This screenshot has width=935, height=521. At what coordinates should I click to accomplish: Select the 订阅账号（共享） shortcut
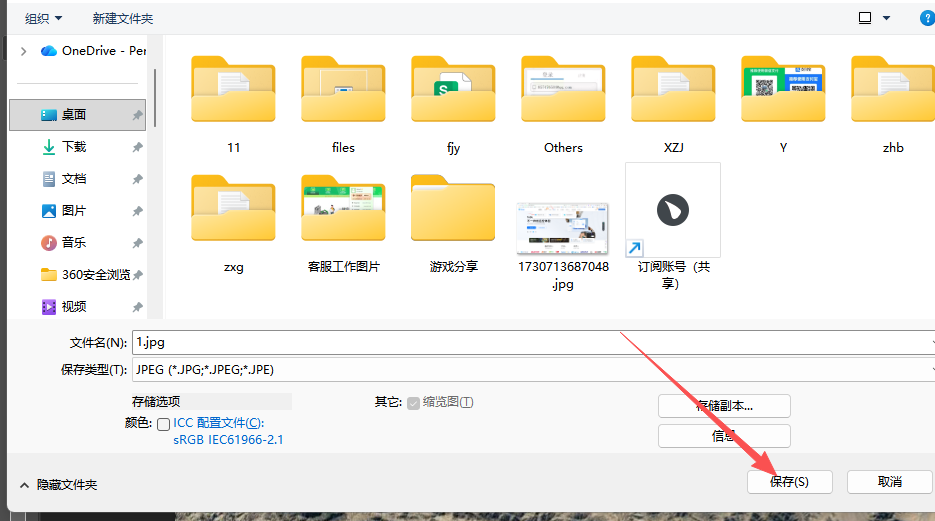tap(673, 210)
